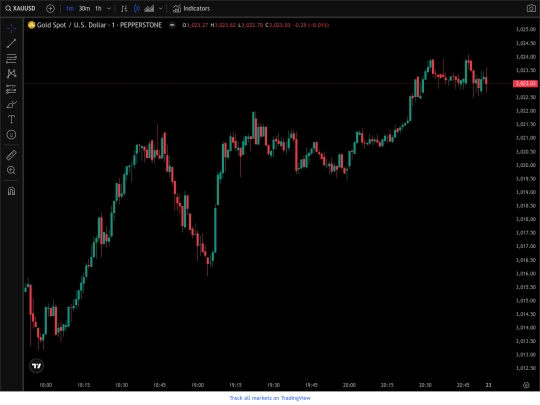
Task: Select the crosshair cursor tool
Action: click(x=11, y=28)
